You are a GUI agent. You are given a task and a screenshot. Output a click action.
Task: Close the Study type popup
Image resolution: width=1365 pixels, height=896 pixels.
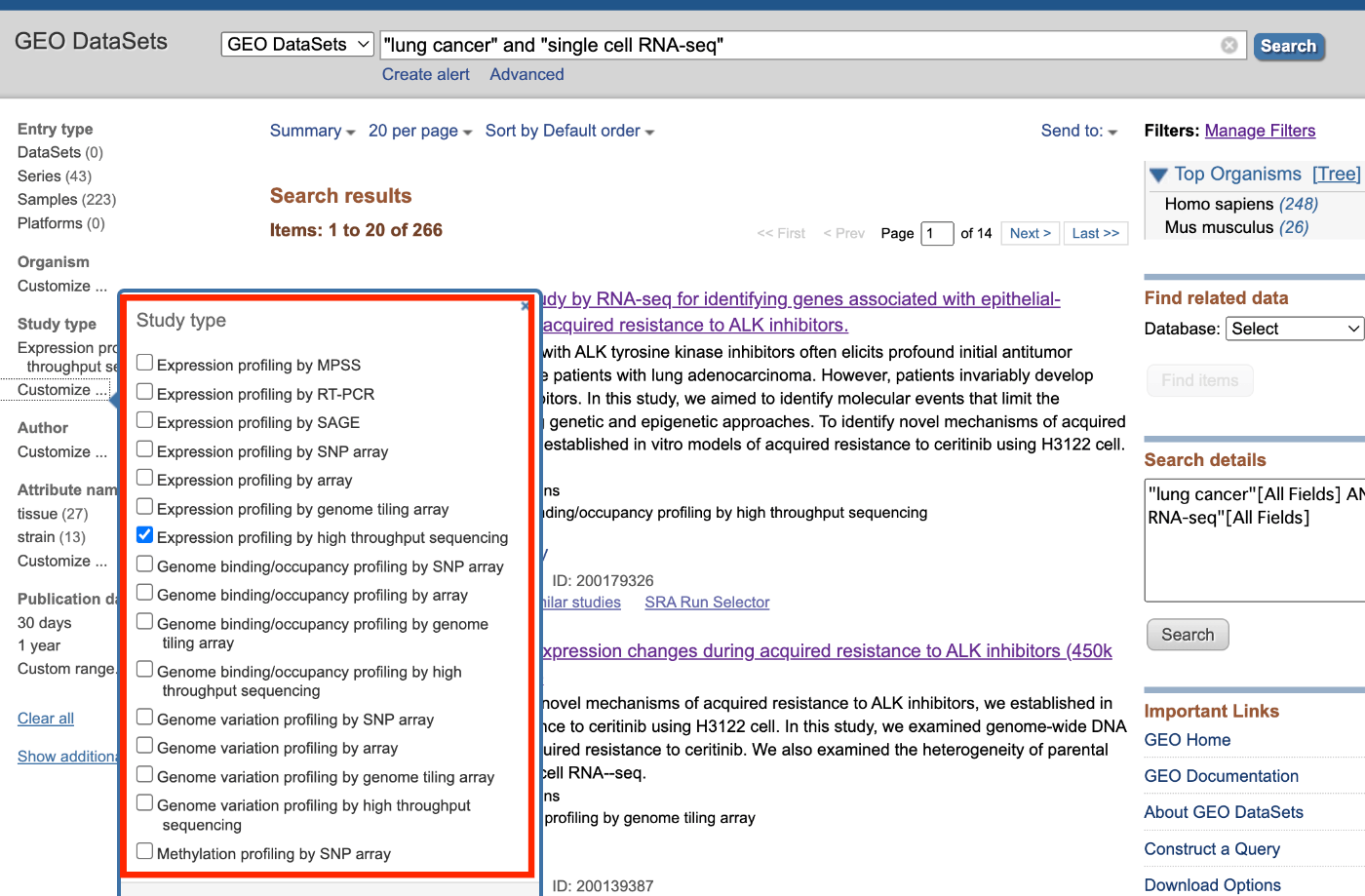[525, 306]
